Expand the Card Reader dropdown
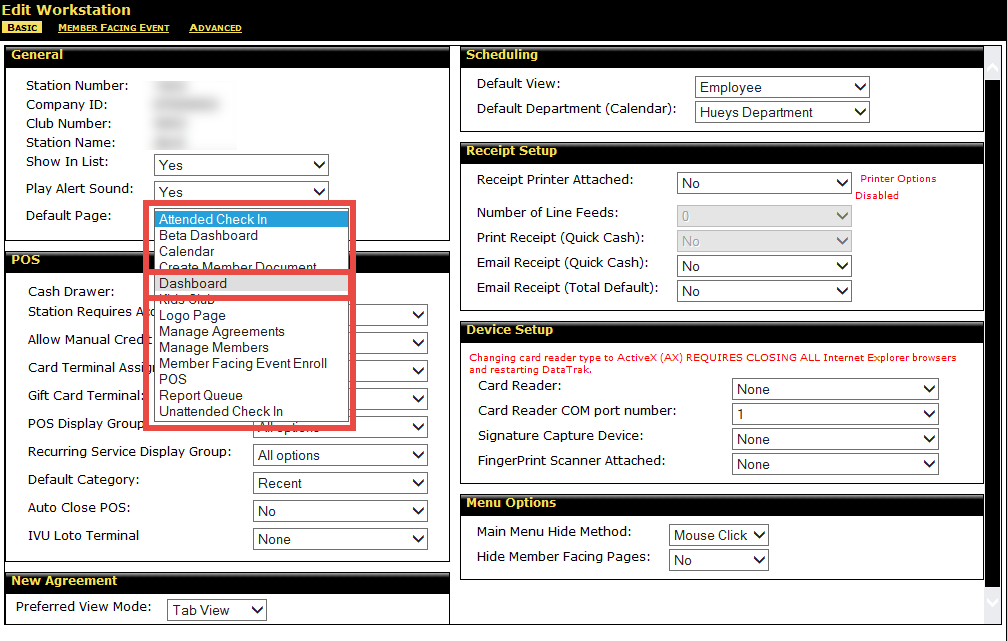 (x=835, y=389)
